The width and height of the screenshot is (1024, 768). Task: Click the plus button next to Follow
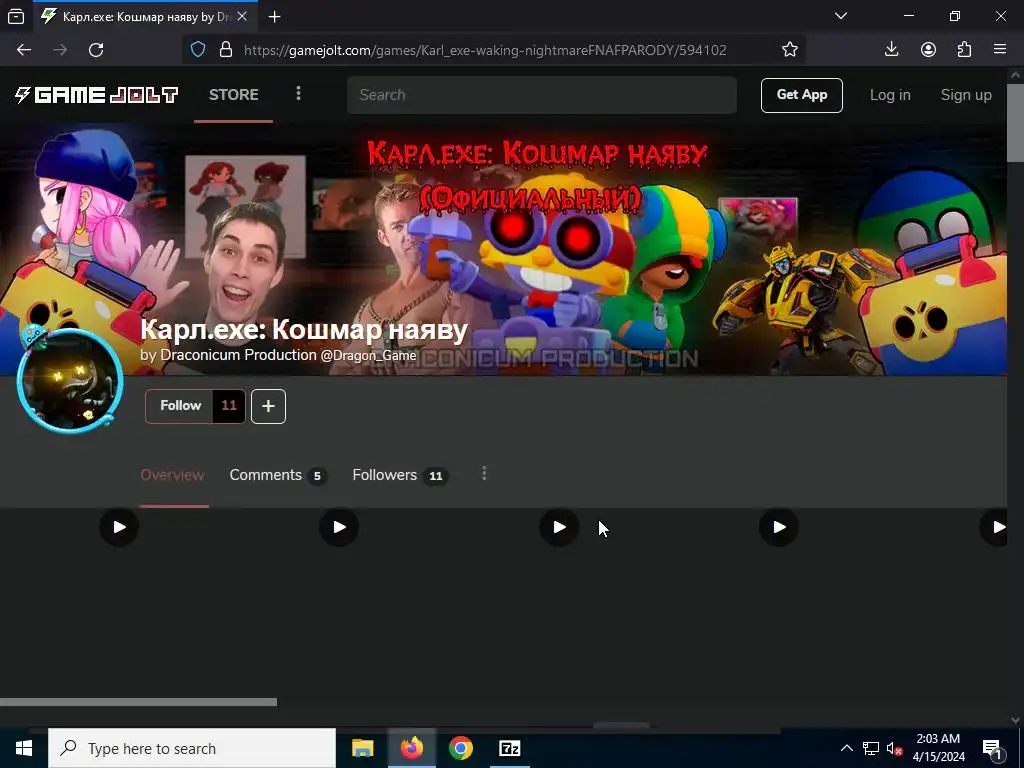(x=268, y=406)
